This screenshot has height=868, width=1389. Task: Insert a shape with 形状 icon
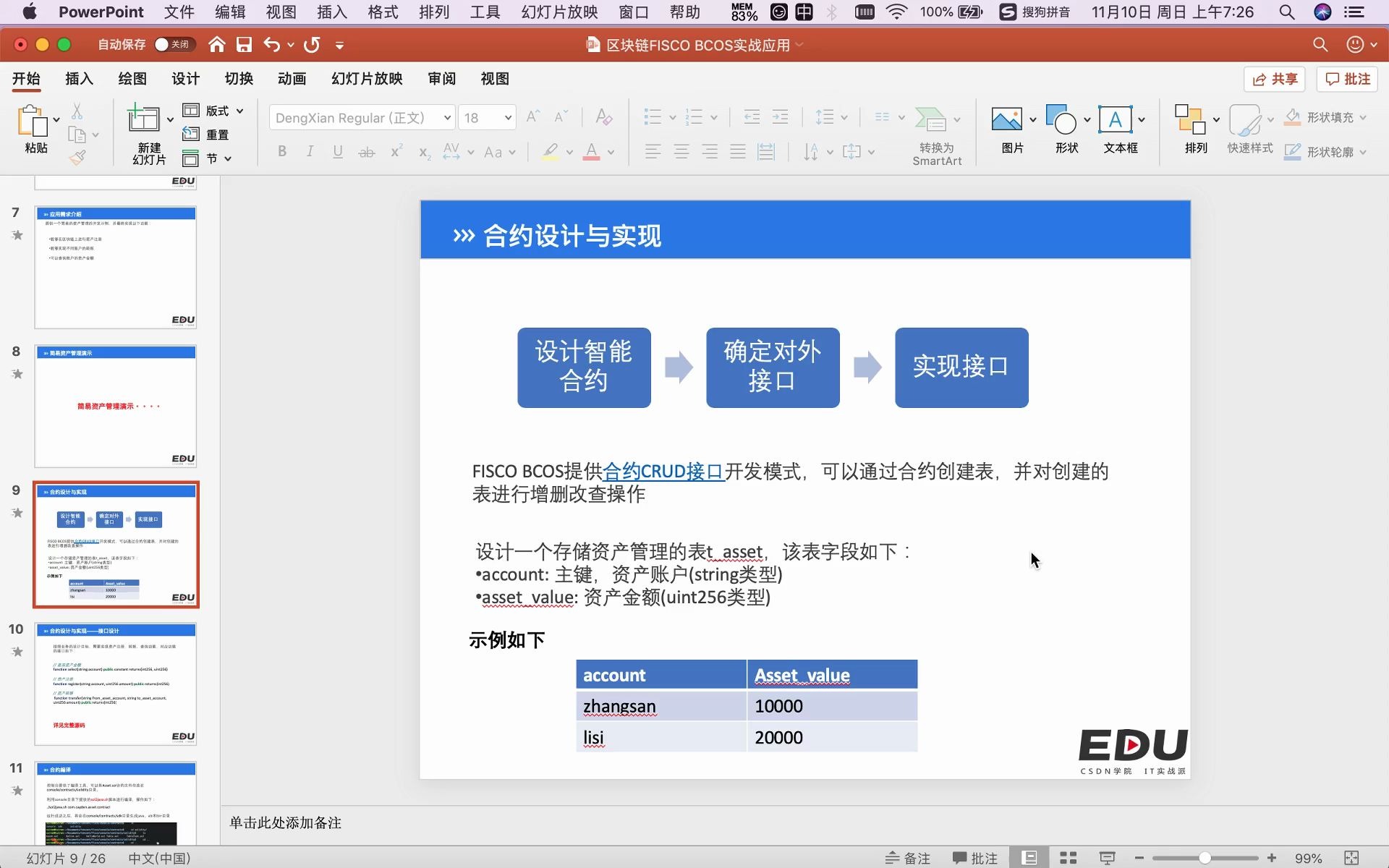(x=1061, y=119)
